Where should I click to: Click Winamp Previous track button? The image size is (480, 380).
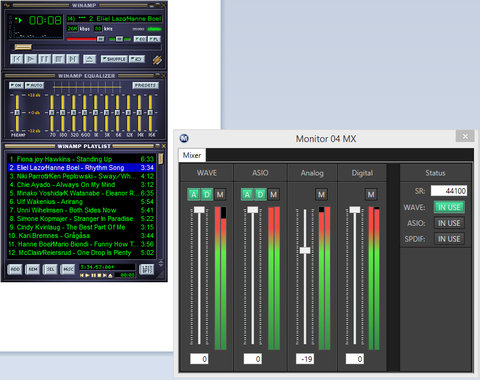click(16, 59)
